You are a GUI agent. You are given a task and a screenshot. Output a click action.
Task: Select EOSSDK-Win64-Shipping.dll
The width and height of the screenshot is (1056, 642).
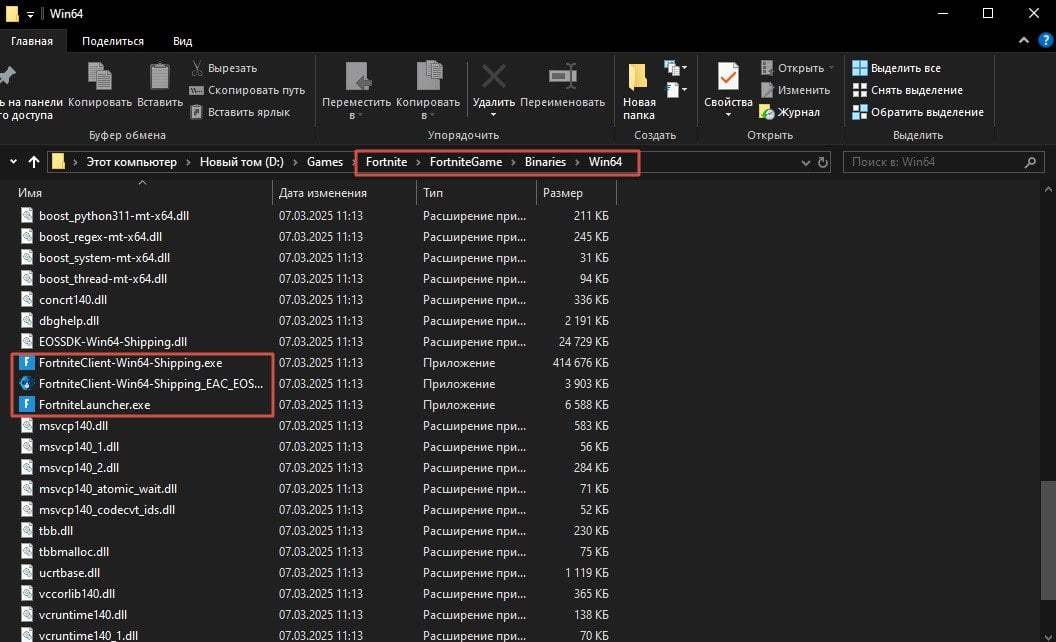pos(113,342)
